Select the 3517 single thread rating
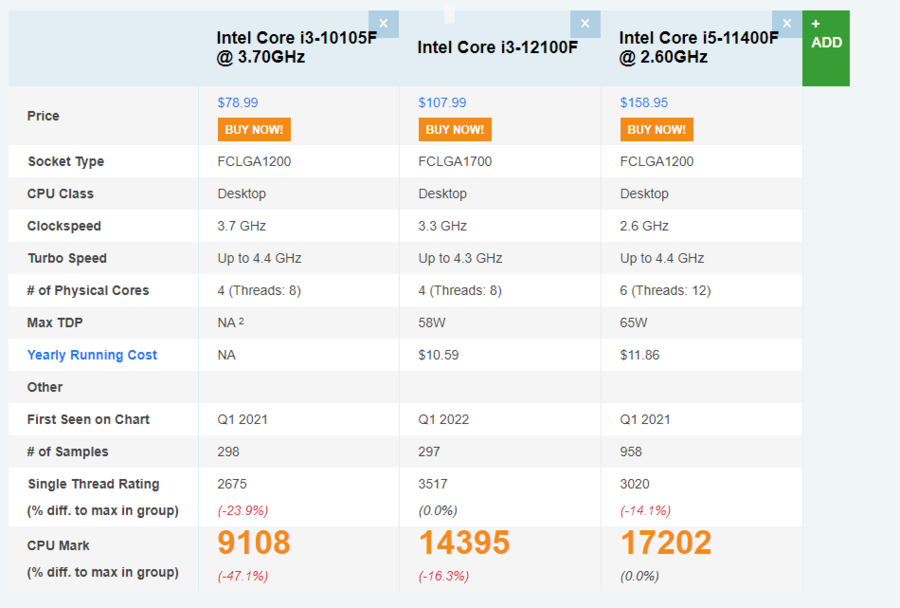This screenshot has width=900, height=608. pyautogui.click(x=433, y=484)
